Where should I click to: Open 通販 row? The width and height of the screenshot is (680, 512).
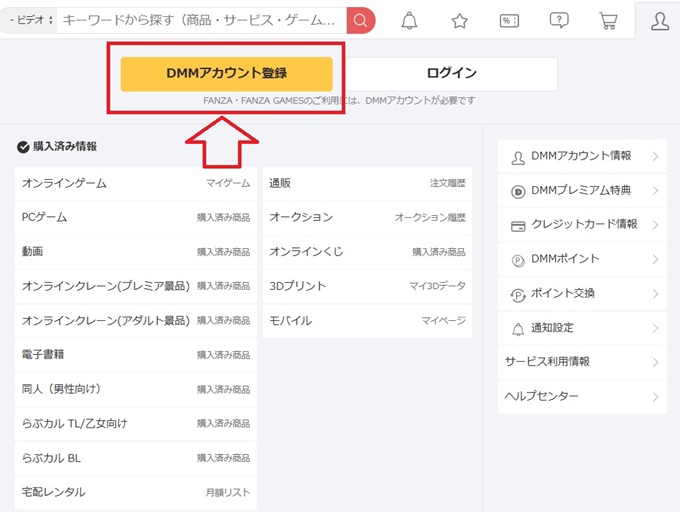(367, 183)
